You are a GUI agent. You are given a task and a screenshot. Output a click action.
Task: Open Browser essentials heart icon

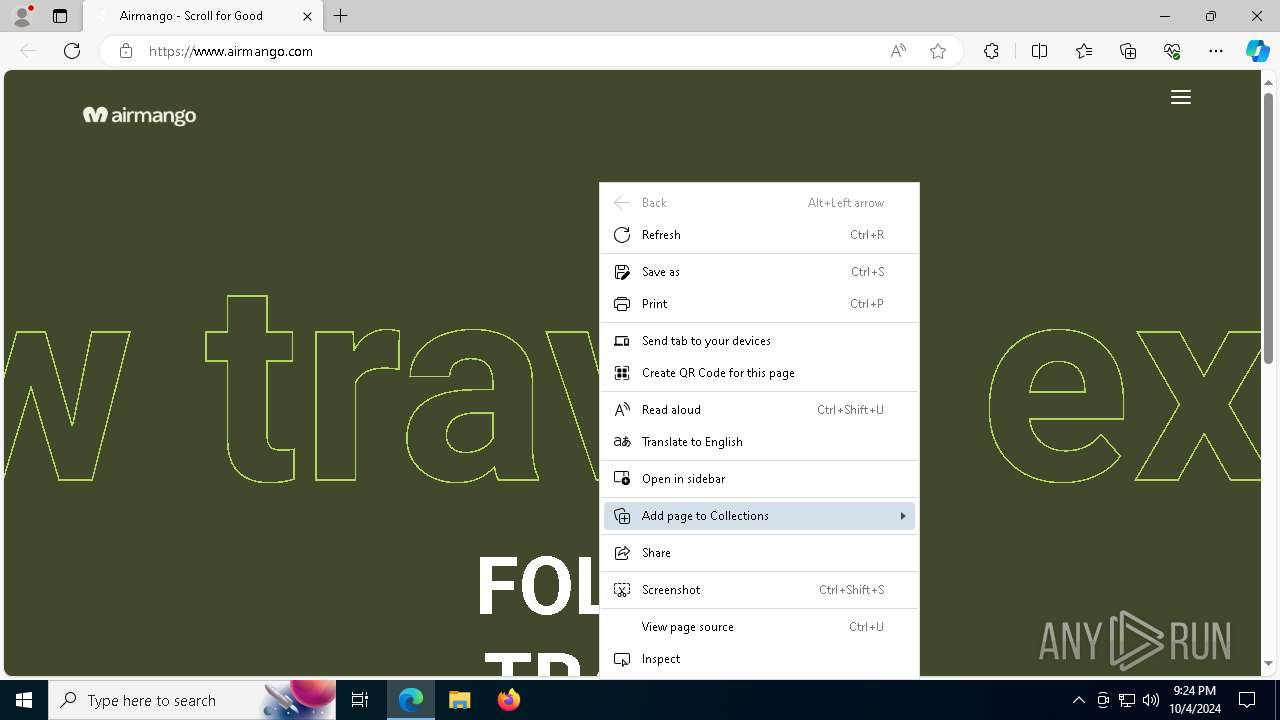pos(1172,51)
